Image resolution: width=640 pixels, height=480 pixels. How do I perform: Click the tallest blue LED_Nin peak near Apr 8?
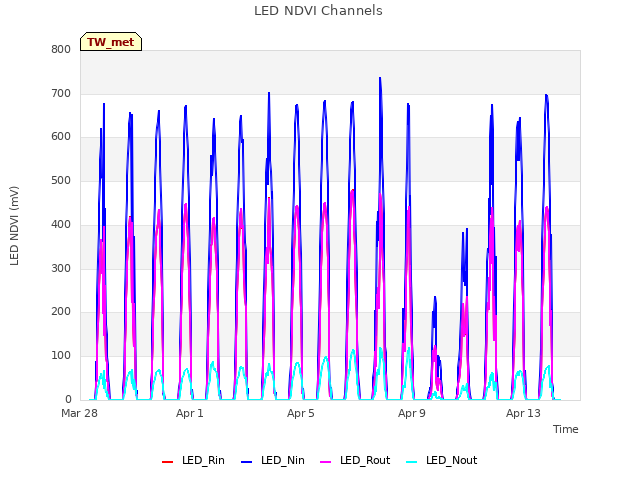coord(380,78)
